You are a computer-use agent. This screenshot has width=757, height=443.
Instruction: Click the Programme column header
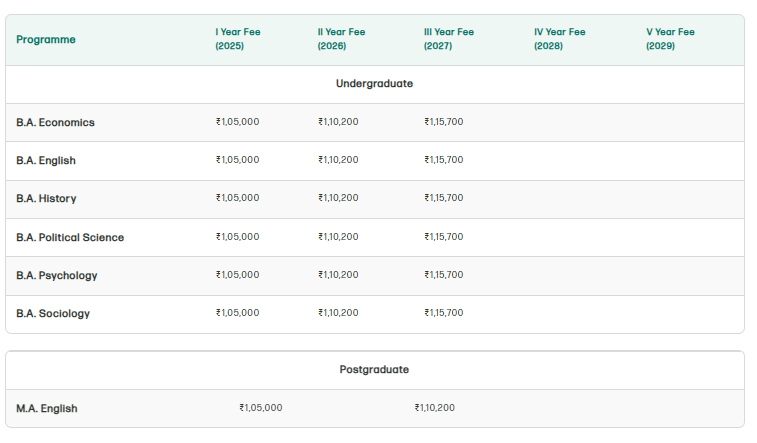[x=46, y=40]
